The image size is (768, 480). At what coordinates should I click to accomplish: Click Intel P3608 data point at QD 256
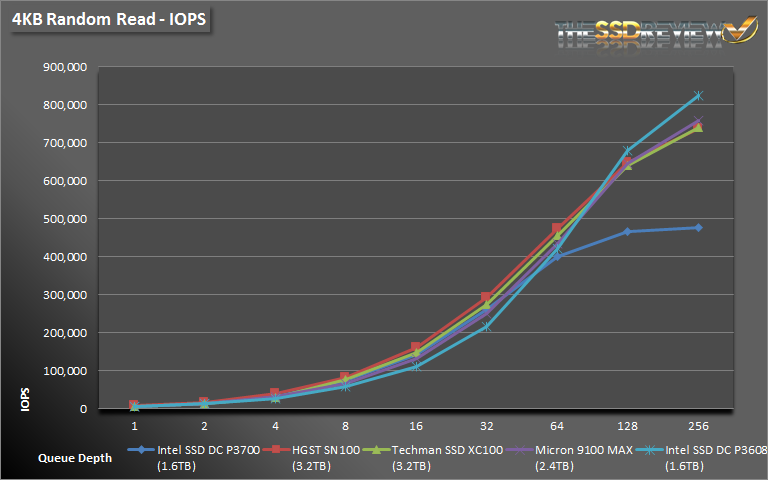click(698, 96)
